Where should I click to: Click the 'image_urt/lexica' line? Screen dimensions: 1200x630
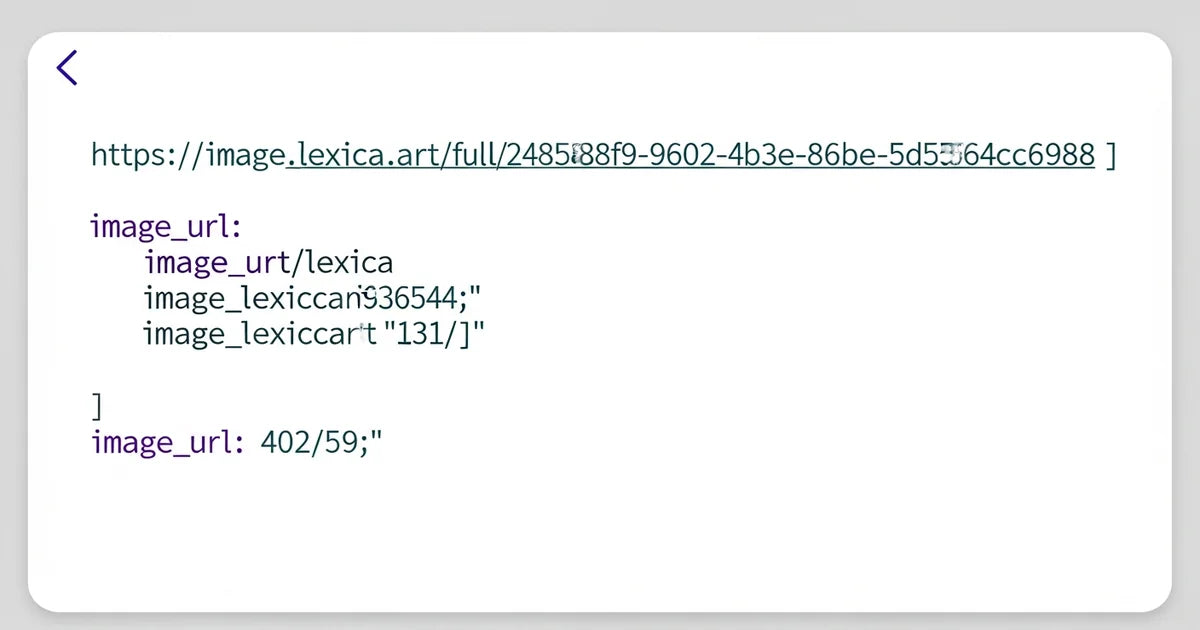point(268,263)
